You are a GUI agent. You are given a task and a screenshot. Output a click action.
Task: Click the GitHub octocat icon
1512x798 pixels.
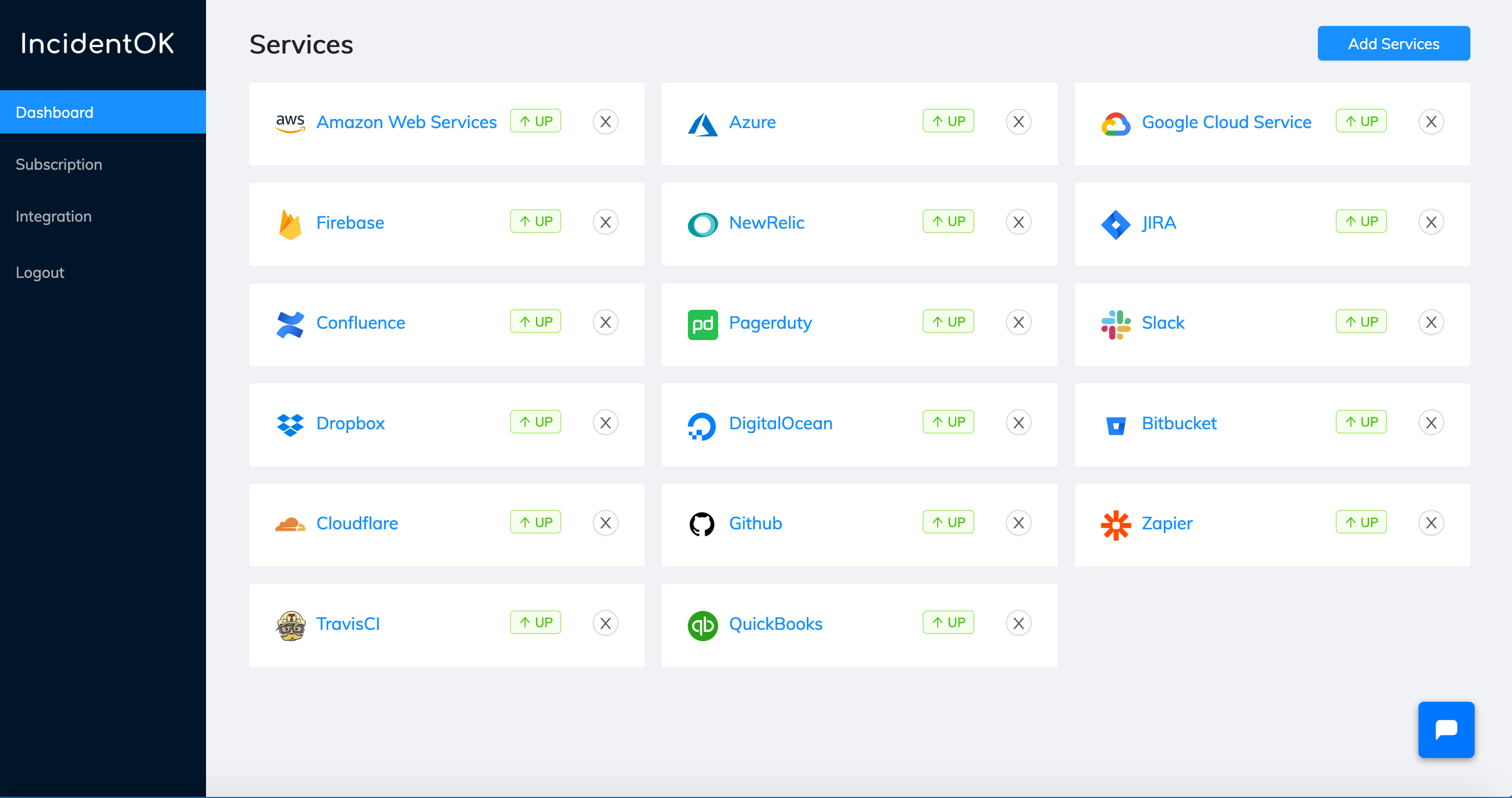(702, 524)
